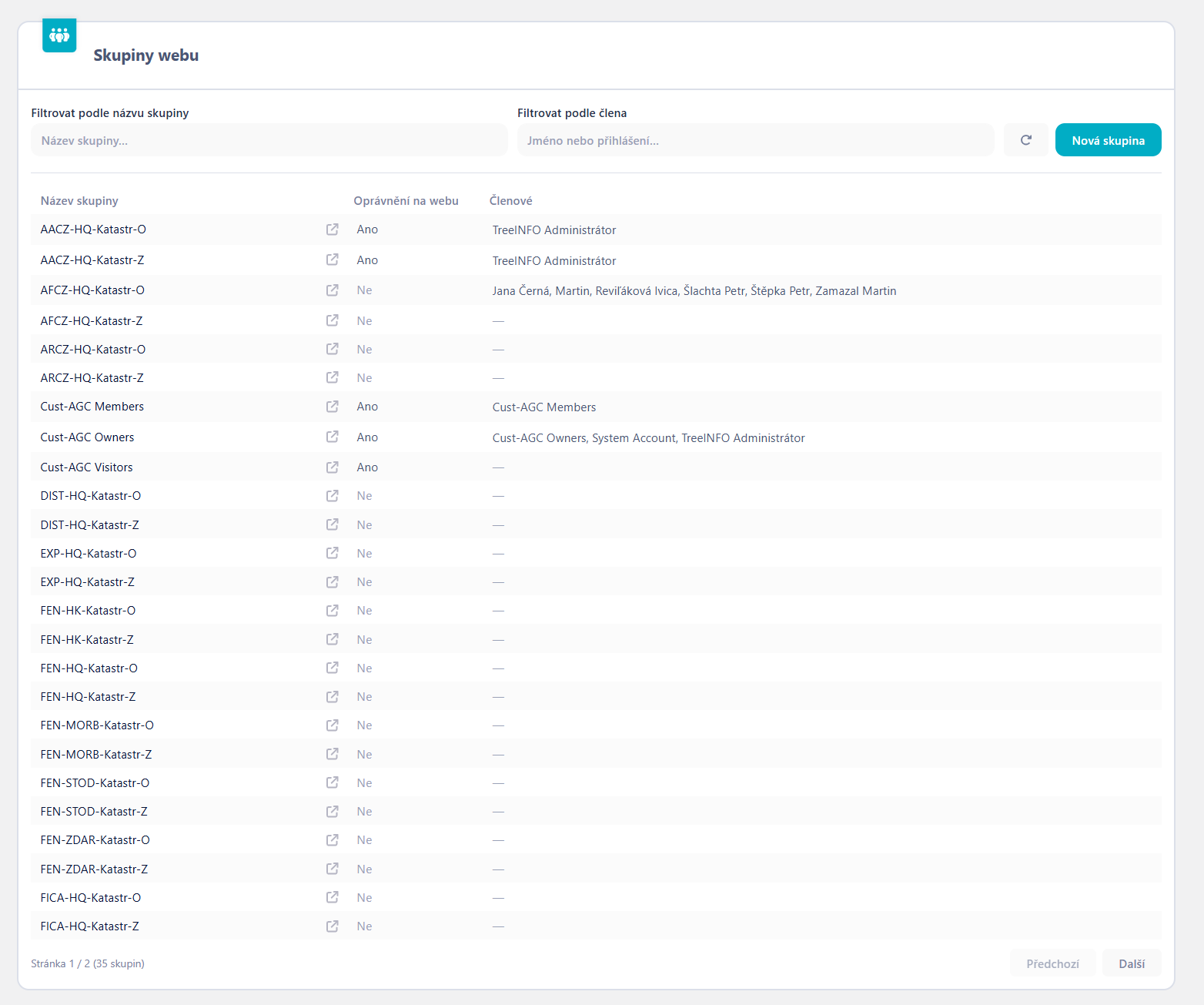
Task: Select the FEN-ZDAR-Katastr-O group name
Action: coord(95,840)
